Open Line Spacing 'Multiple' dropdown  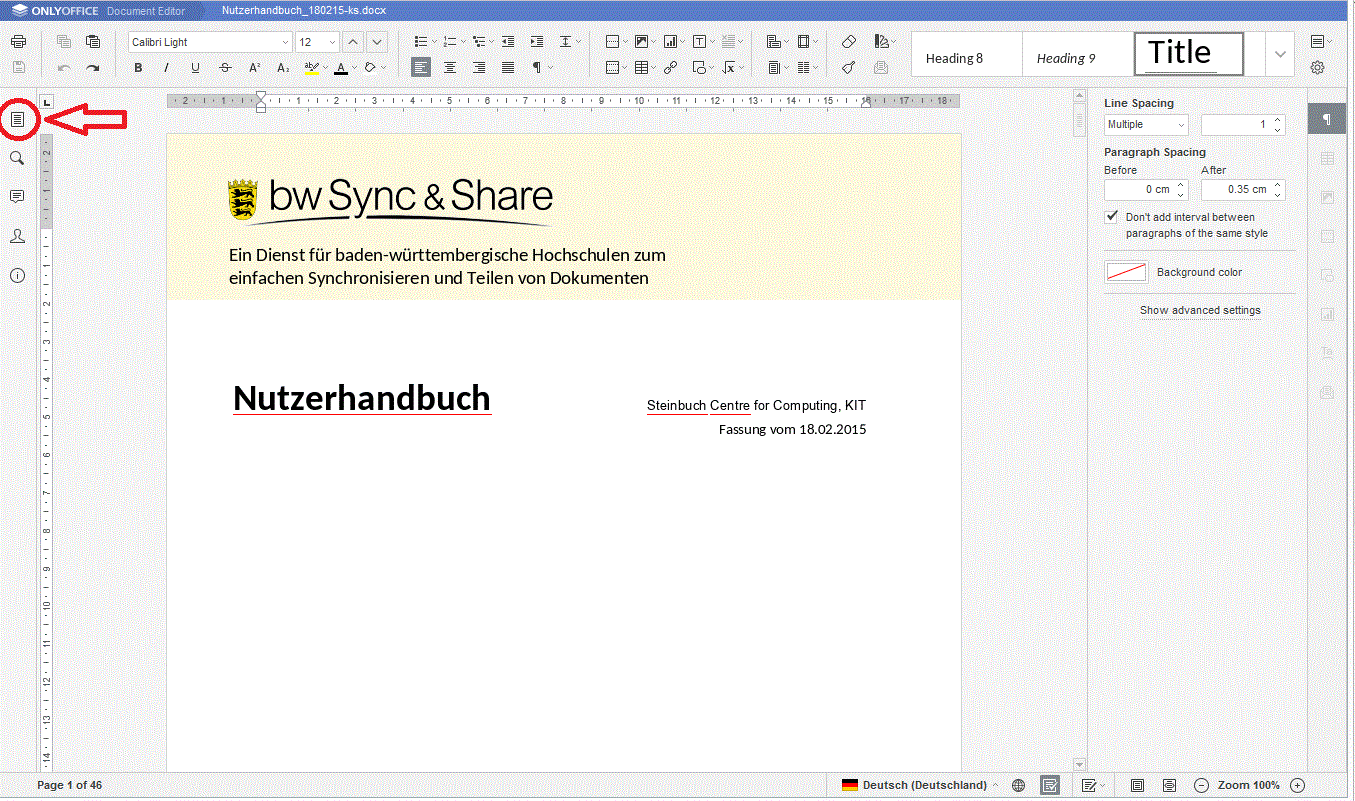tap(1146, 125)
